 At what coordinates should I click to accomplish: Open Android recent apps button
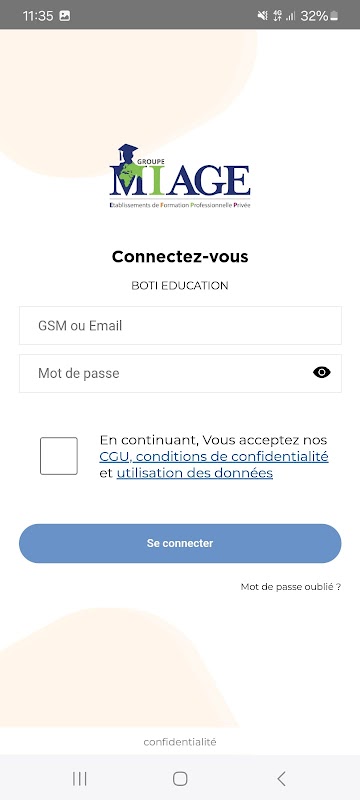point(80,779)
